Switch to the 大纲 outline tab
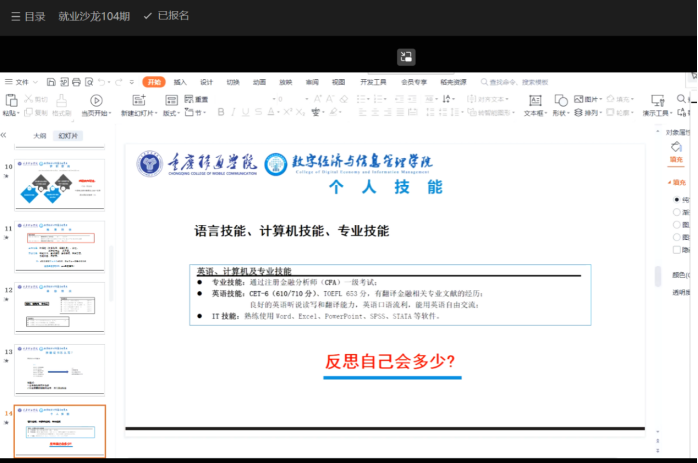Screen dimensions: 698x463 39,135
